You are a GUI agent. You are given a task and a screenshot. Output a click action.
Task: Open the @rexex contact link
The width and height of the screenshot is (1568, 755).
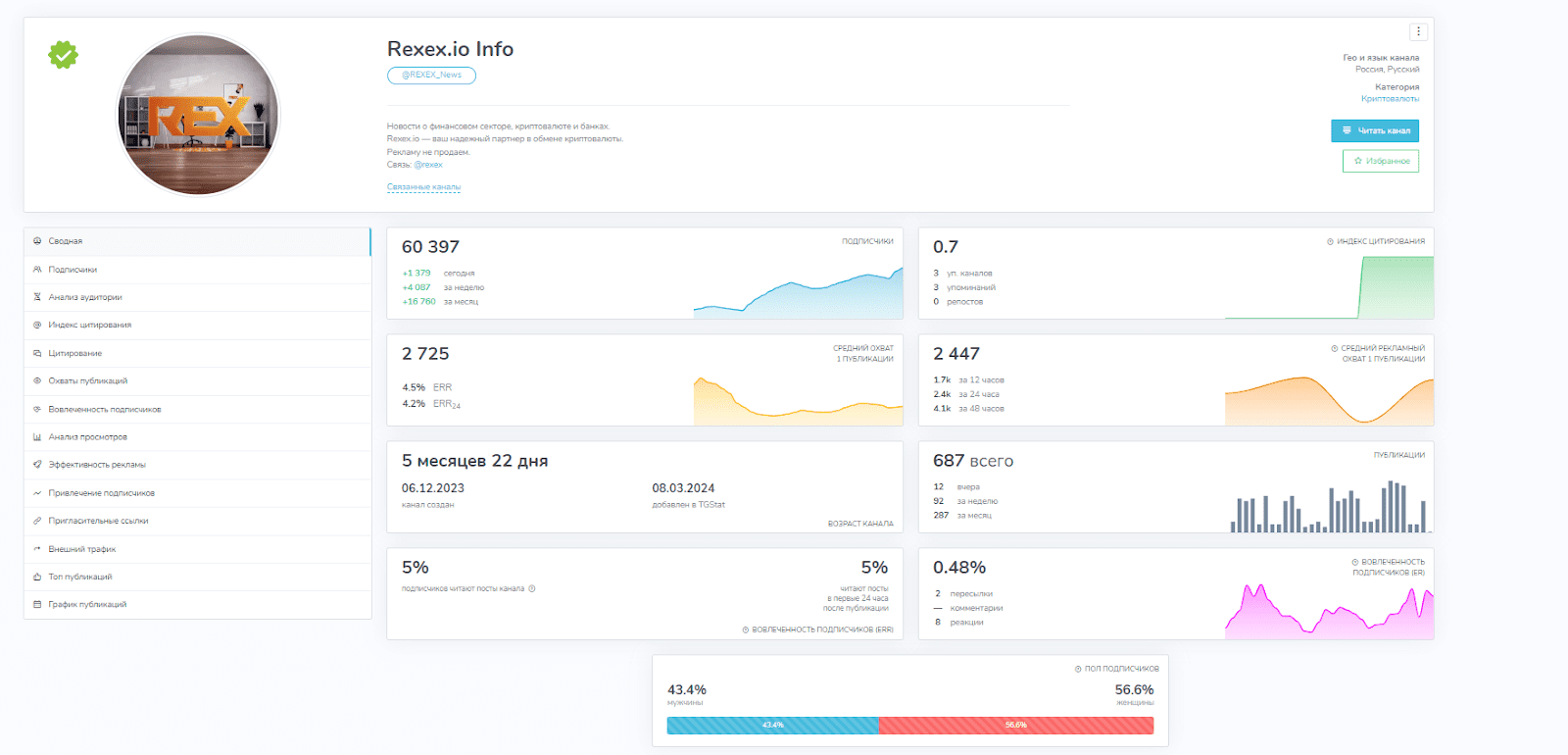point(428,165)
